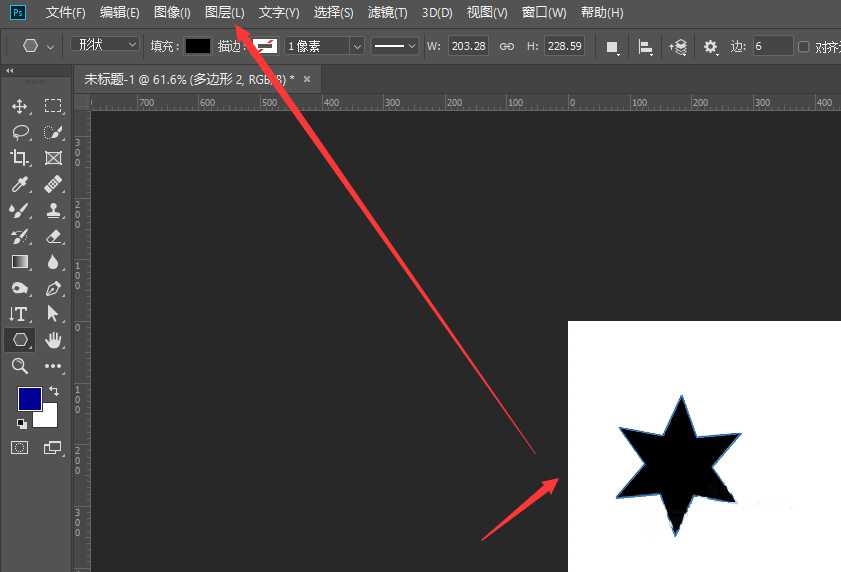841x572 pixels.
Task: Open the stroke width 1 像素 dropdown
Action: point(357,47)
